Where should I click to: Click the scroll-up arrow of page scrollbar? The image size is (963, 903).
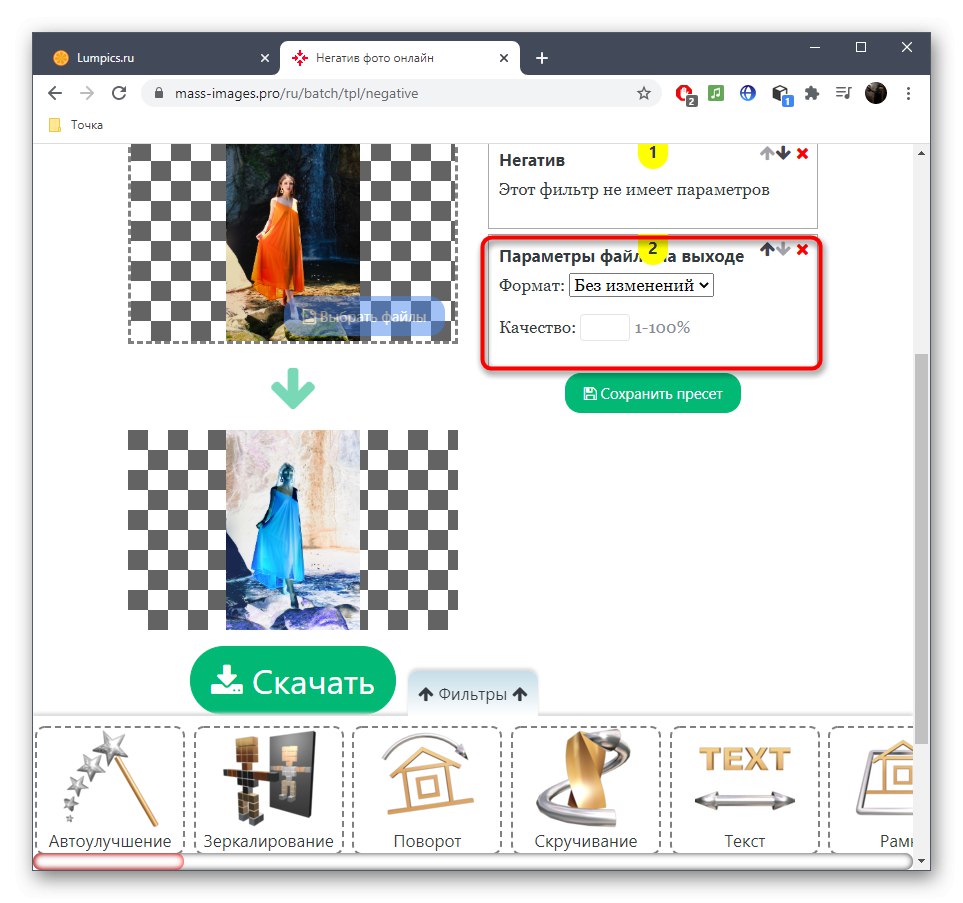point(921,154)
